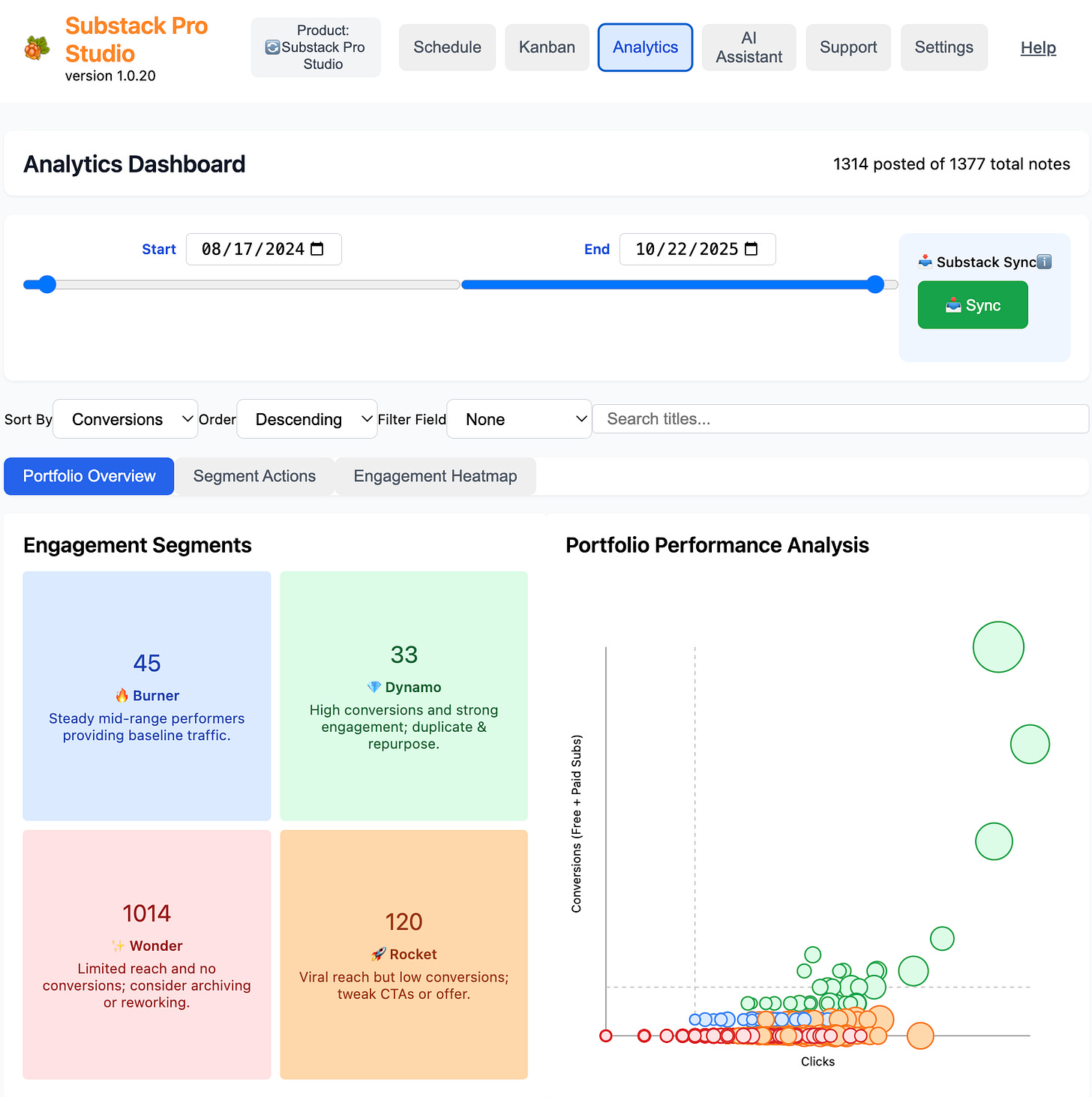The image size is (1092, 1097).
Task: Click the rocket icon on Rocket card
Action: pos(379,954)
